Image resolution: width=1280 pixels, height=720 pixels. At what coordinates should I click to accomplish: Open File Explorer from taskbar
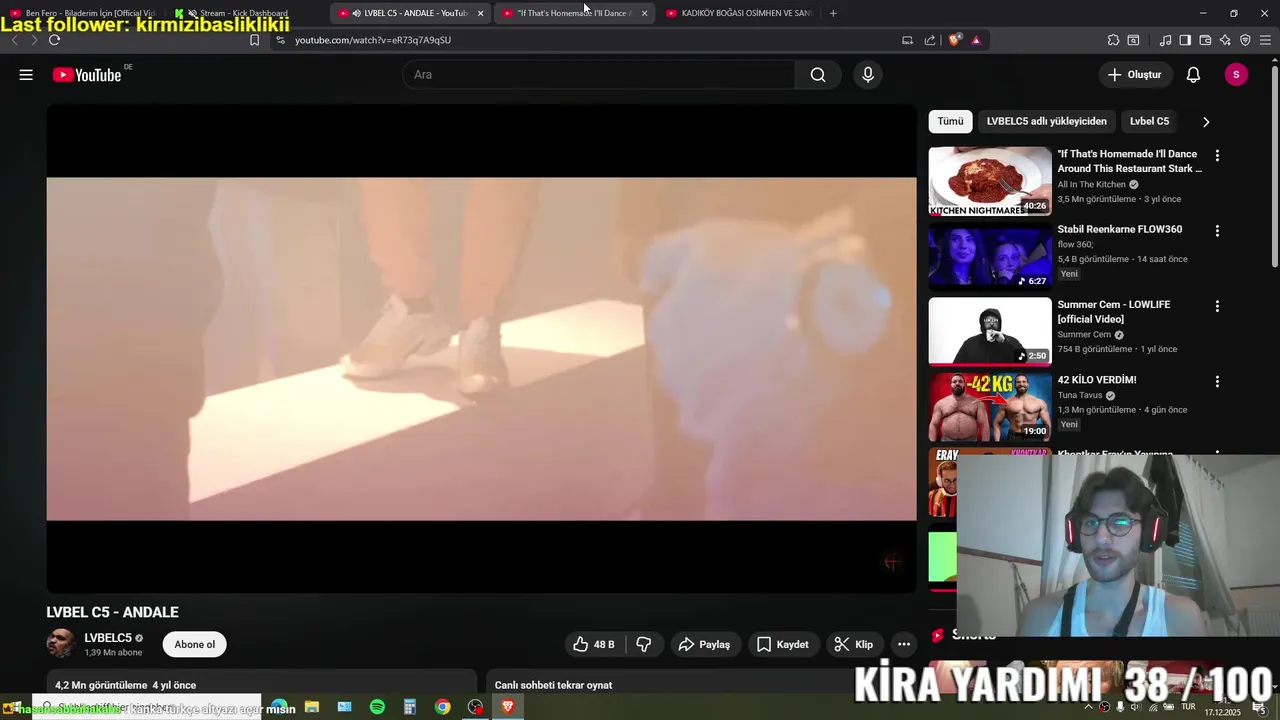(x=312, y=707)
